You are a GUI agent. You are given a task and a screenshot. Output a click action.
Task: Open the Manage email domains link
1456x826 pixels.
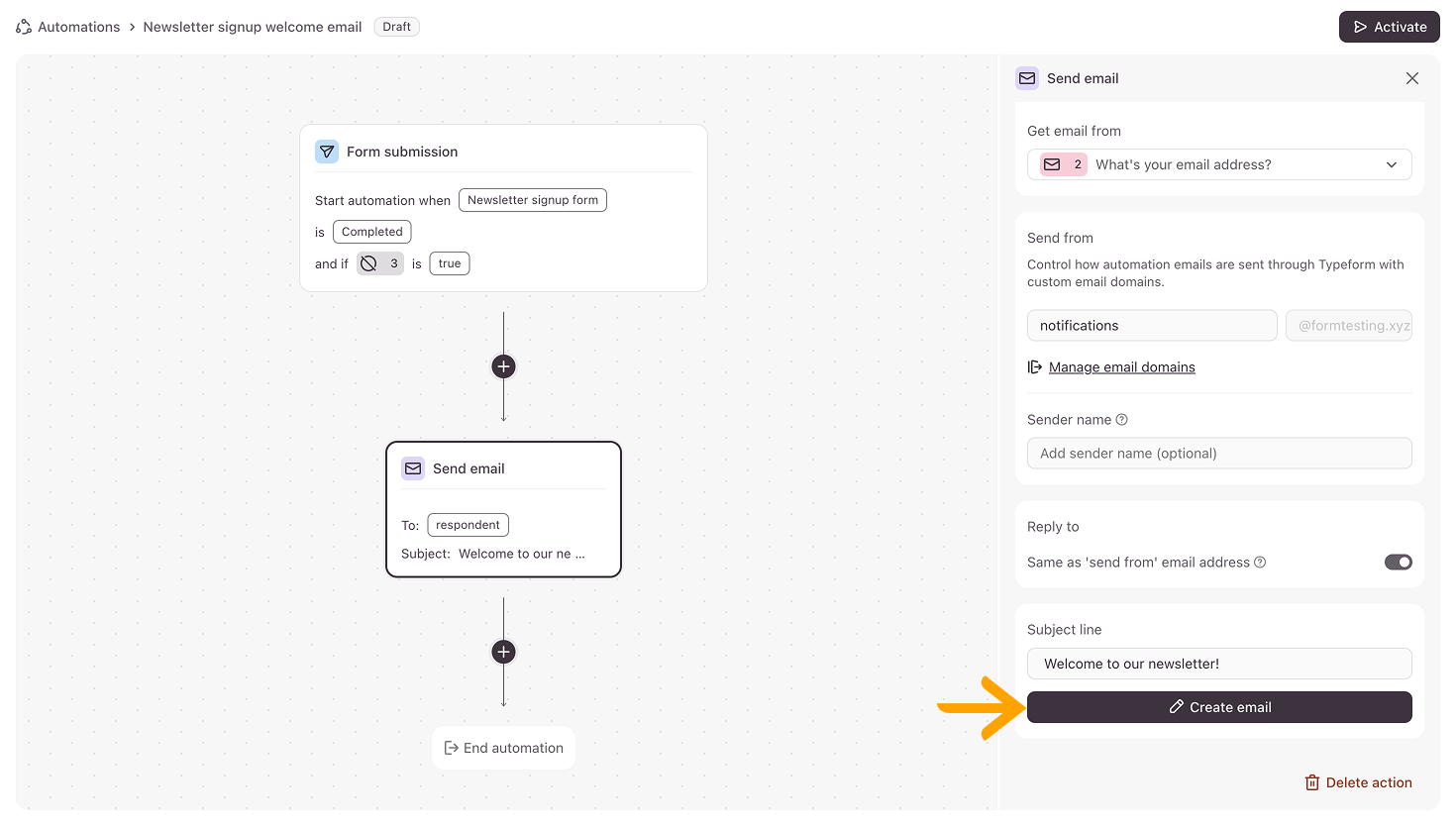(1121, 367)
